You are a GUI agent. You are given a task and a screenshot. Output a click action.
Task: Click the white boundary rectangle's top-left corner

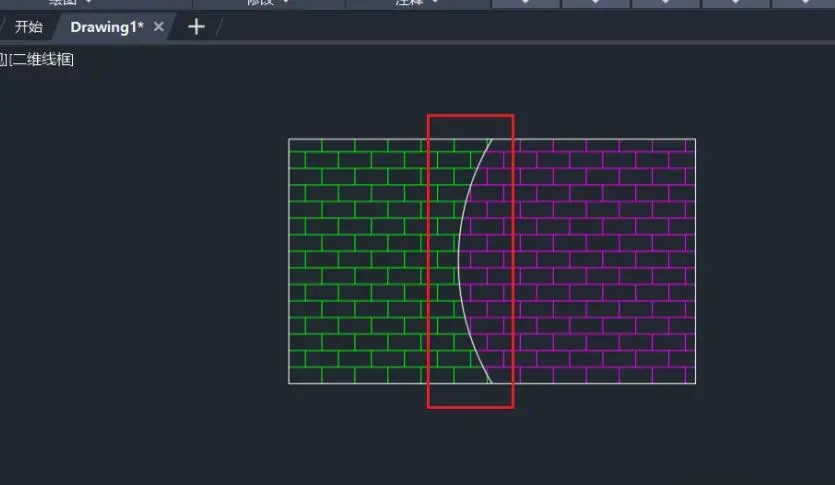coord(289,139)
